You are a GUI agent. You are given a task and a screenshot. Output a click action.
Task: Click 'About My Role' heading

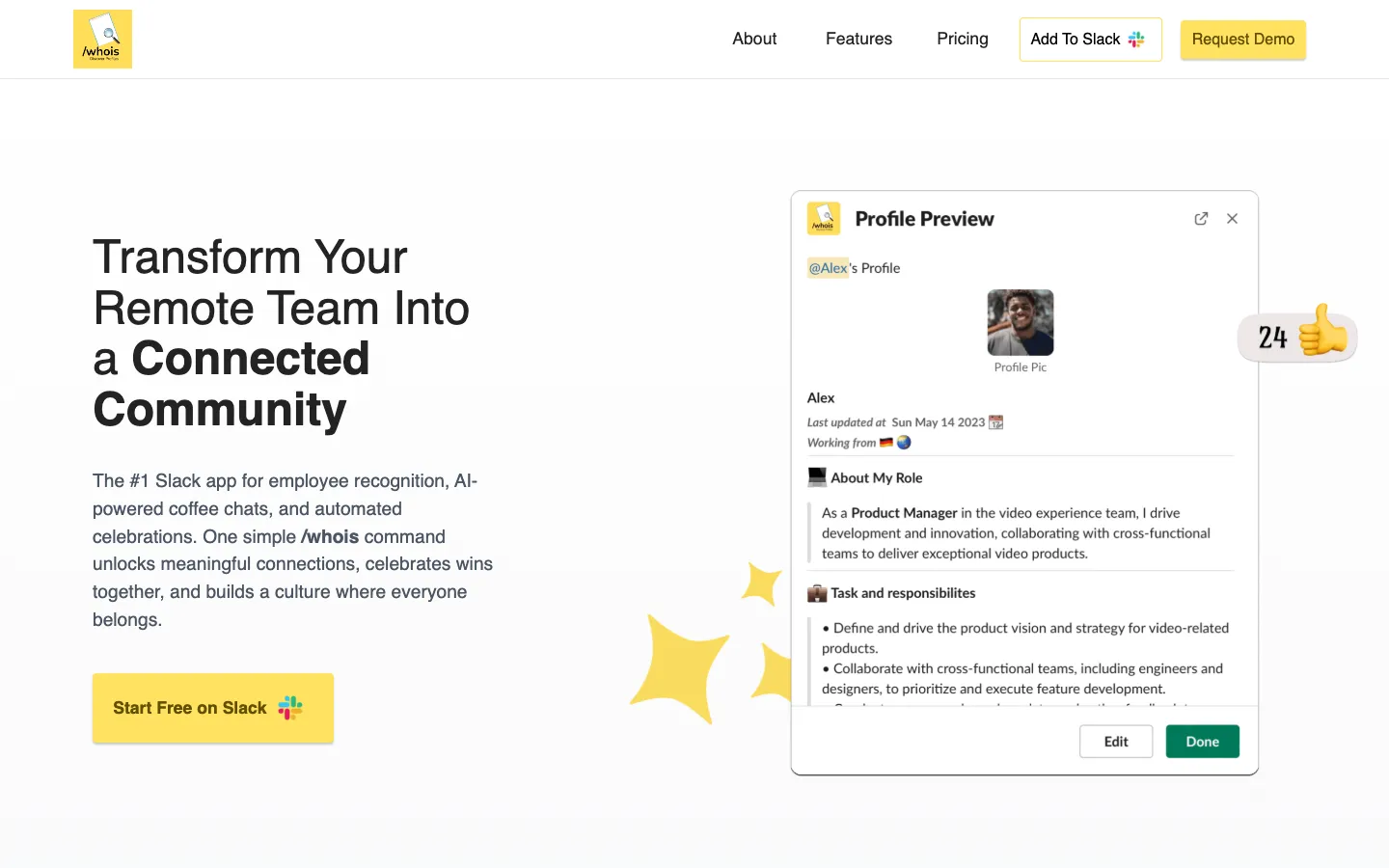tap(877, 477)
